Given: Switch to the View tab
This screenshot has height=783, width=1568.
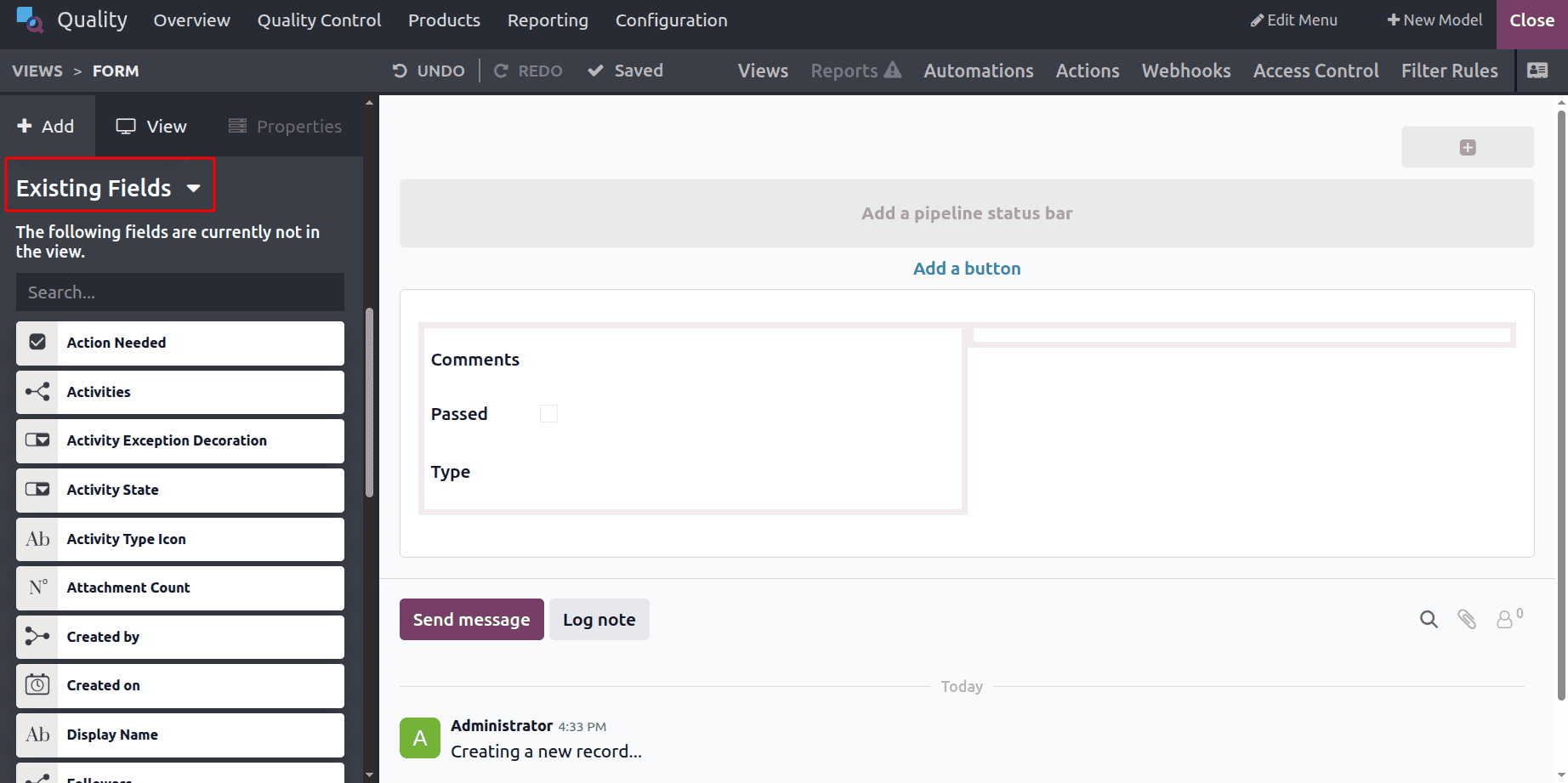Looking at the screenshot, I should click(151, 126).
